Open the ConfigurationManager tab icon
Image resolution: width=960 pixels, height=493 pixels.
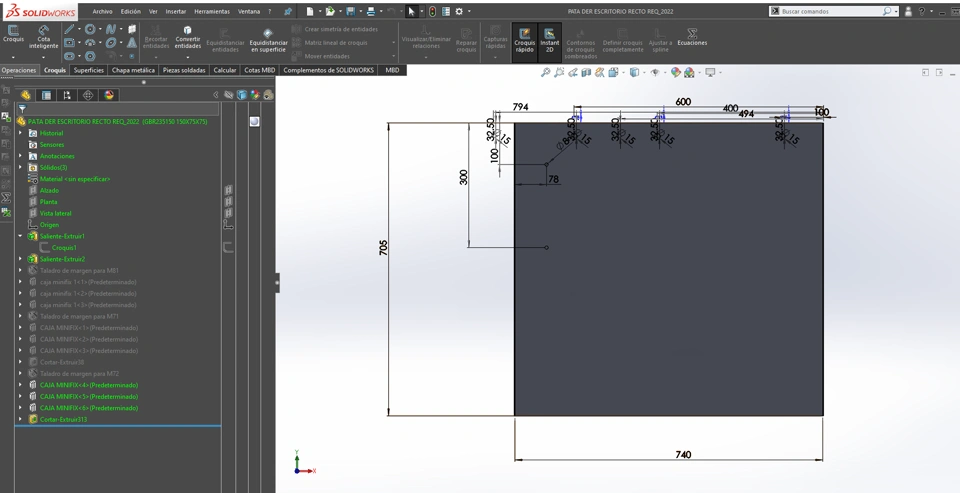coord(67,95)
